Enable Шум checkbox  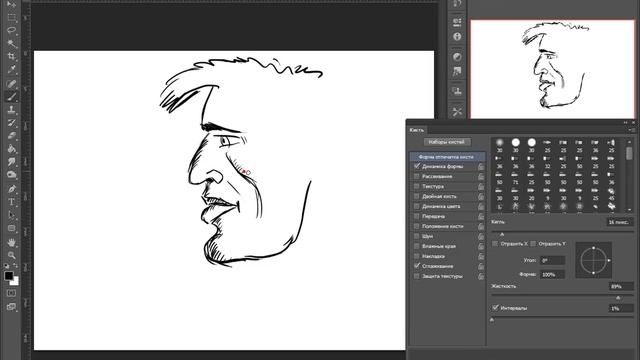pos(417,236)
